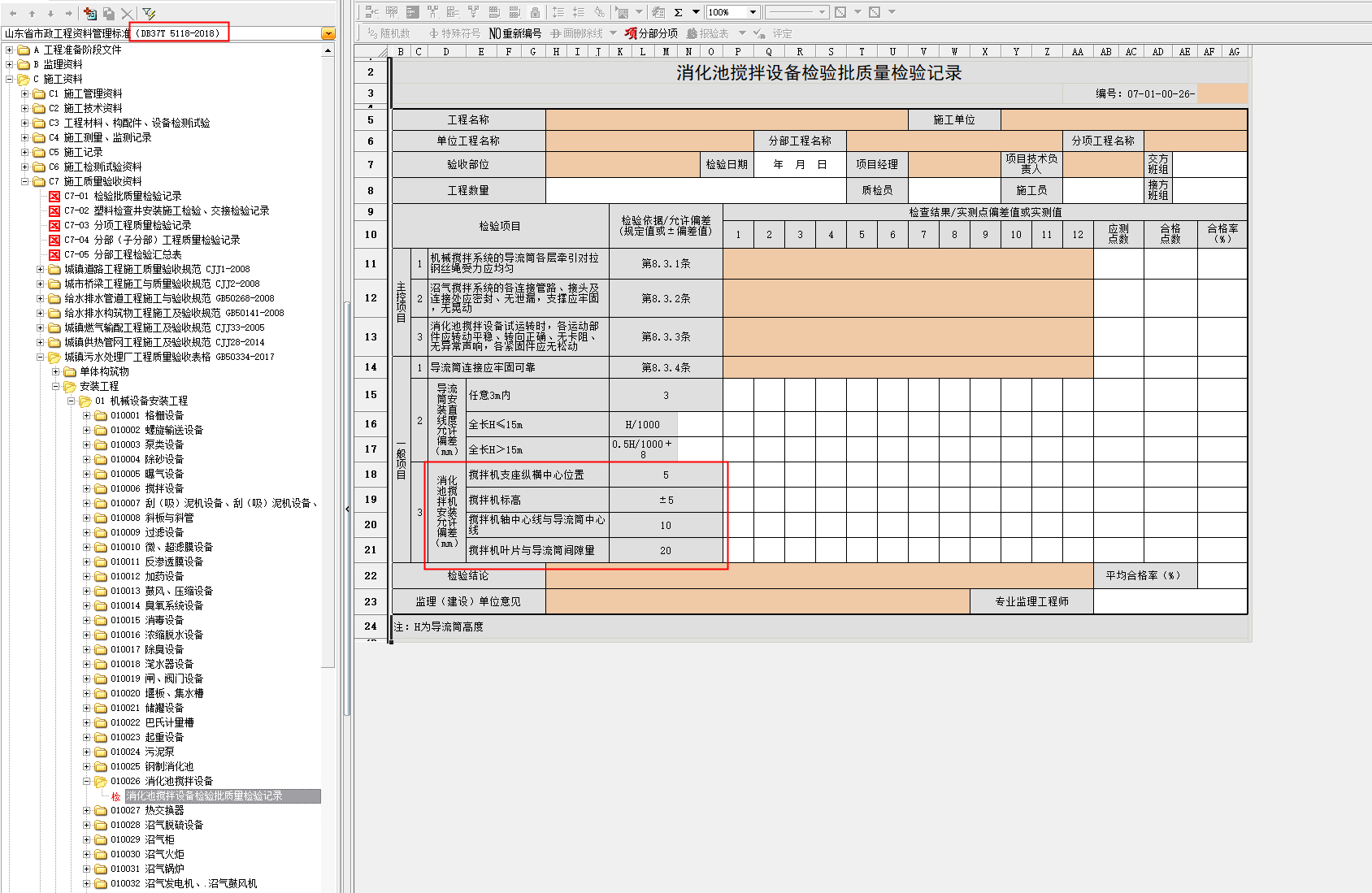Click the 施工单位 input cell

[x=1124, y=120]
